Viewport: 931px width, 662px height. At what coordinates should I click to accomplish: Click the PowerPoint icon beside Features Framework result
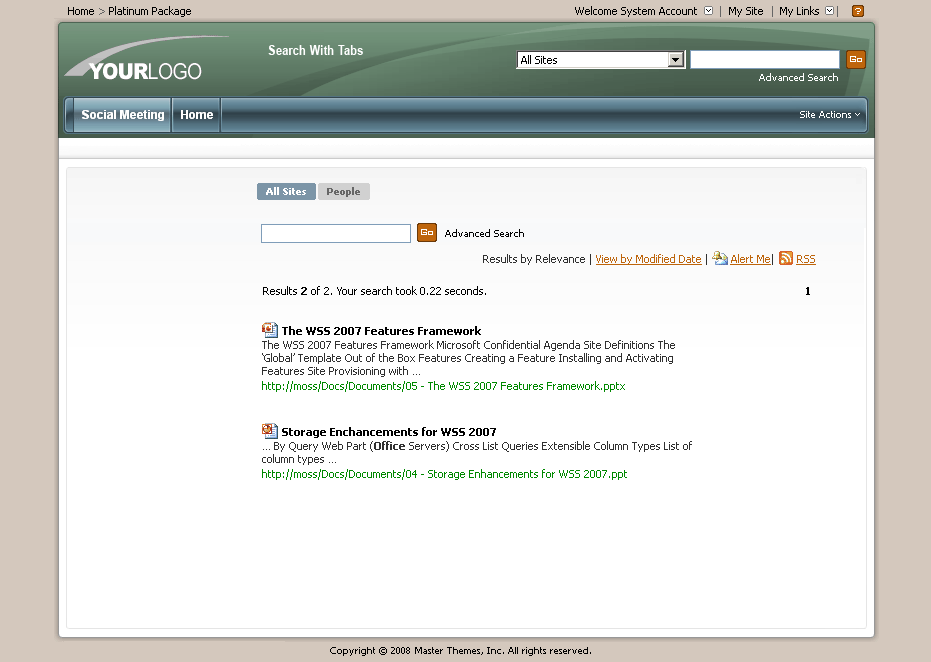269,330
